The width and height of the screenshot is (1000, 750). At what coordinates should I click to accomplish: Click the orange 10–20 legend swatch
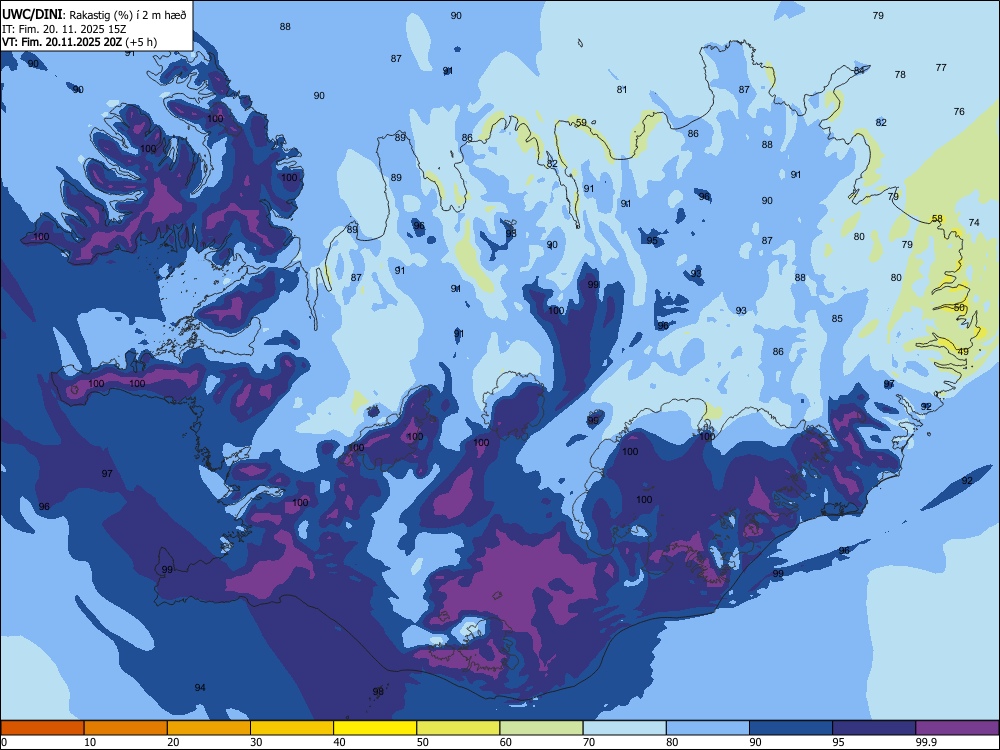[x=126, y=728]
